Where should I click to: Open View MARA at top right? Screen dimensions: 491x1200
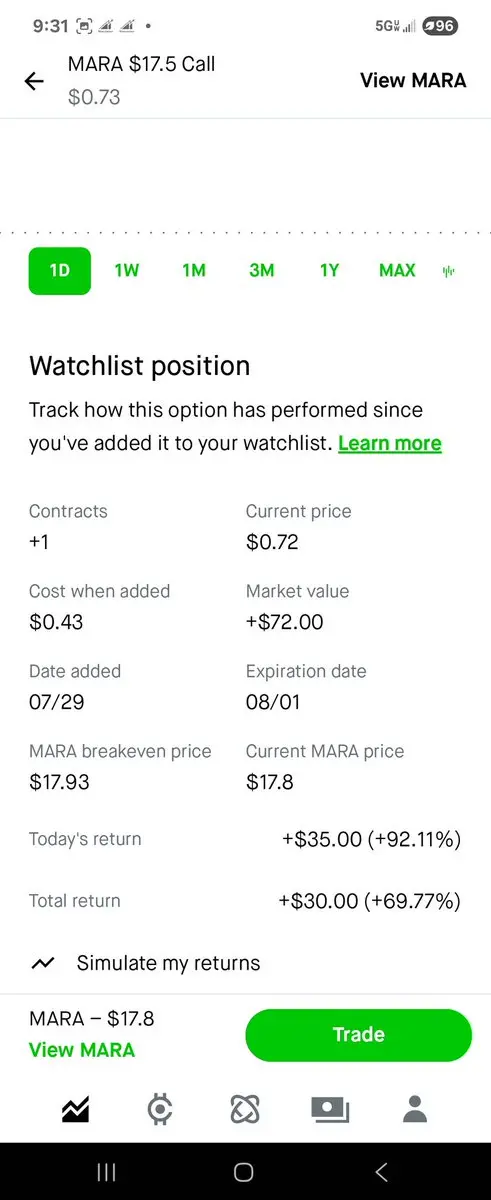click(x=413, y=81)
